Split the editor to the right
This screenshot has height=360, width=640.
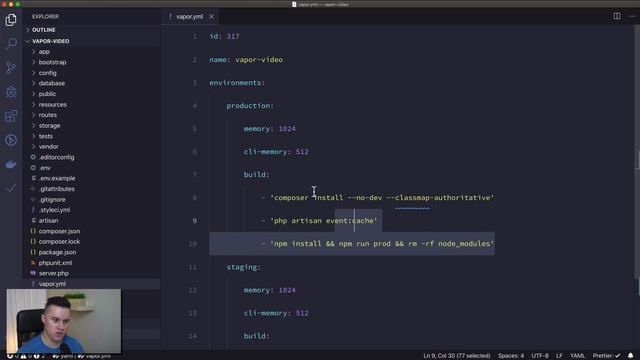[617, 16]
